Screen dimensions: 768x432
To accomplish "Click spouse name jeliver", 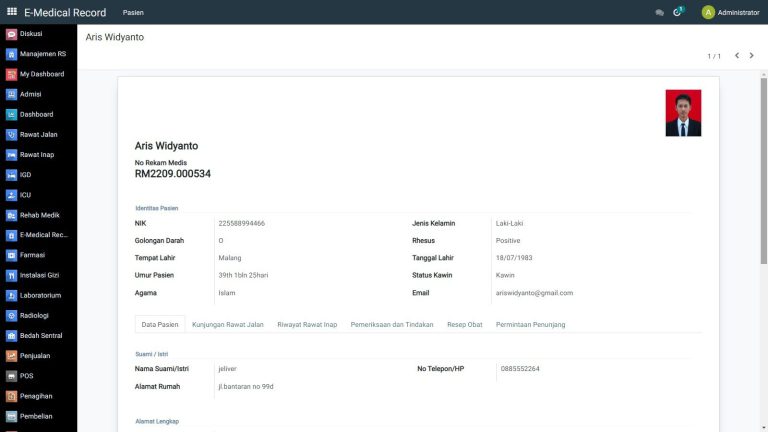I will coord(227,369).
